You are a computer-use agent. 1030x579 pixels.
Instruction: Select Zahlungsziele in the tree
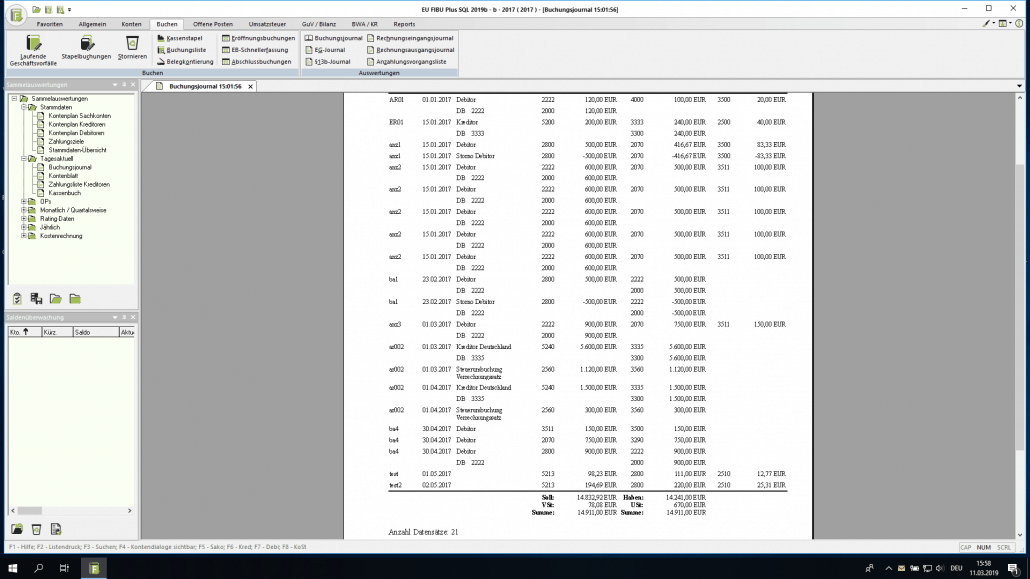[x=66, y=141]
